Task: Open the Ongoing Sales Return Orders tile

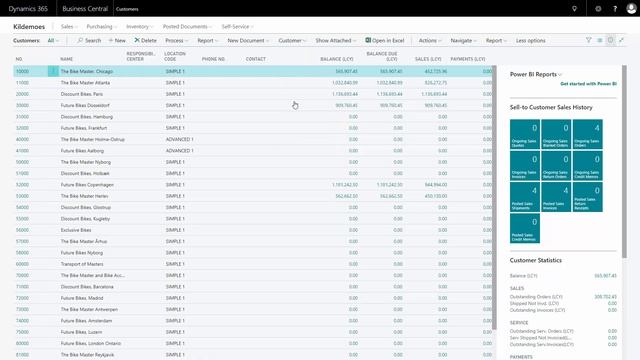Action: [x=556, y=165]
